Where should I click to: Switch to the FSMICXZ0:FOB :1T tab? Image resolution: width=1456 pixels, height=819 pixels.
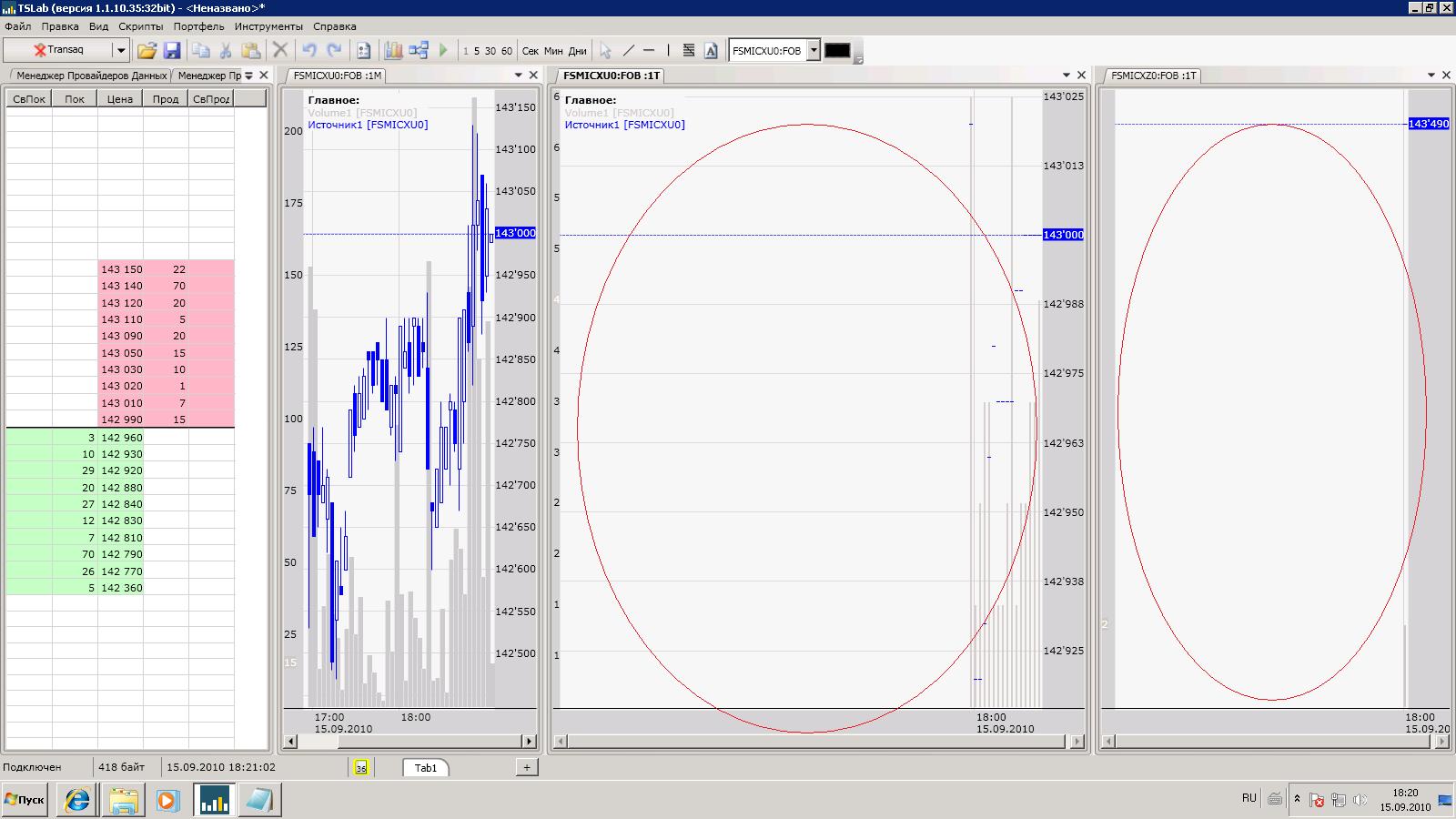click(x=1153, y=76)
